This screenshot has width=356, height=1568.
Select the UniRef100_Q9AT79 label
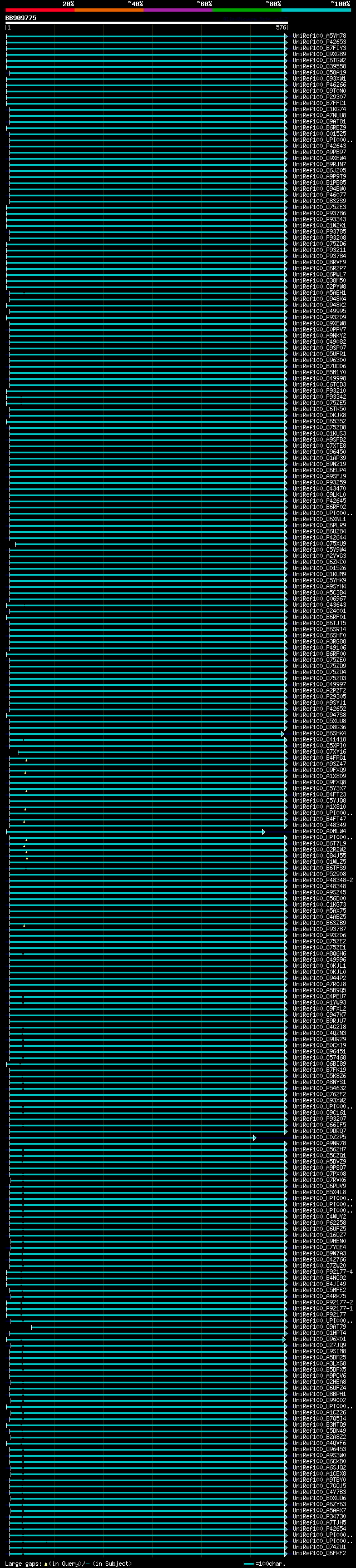[x=319, y=1327]
